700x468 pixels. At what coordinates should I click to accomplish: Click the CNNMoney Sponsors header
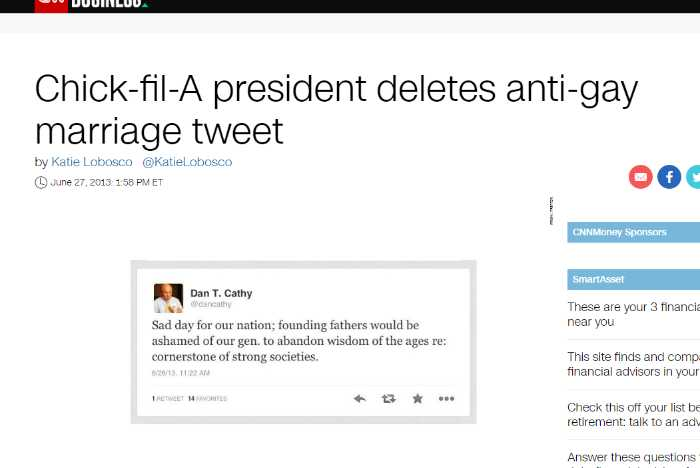point(619,232)
